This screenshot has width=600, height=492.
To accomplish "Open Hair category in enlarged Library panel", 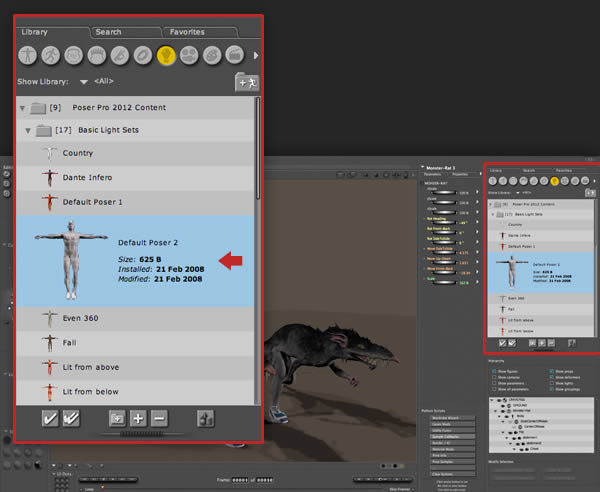I will click(96, 55).
